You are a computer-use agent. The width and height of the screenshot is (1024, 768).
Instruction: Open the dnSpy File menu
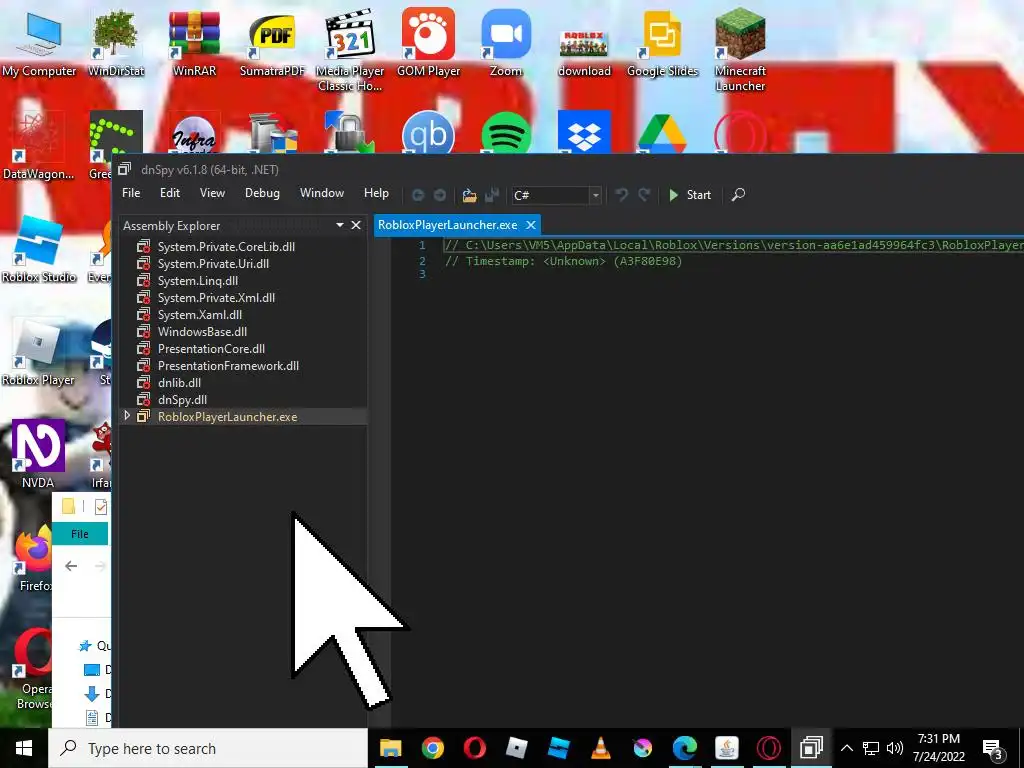[x=131, y=193]
